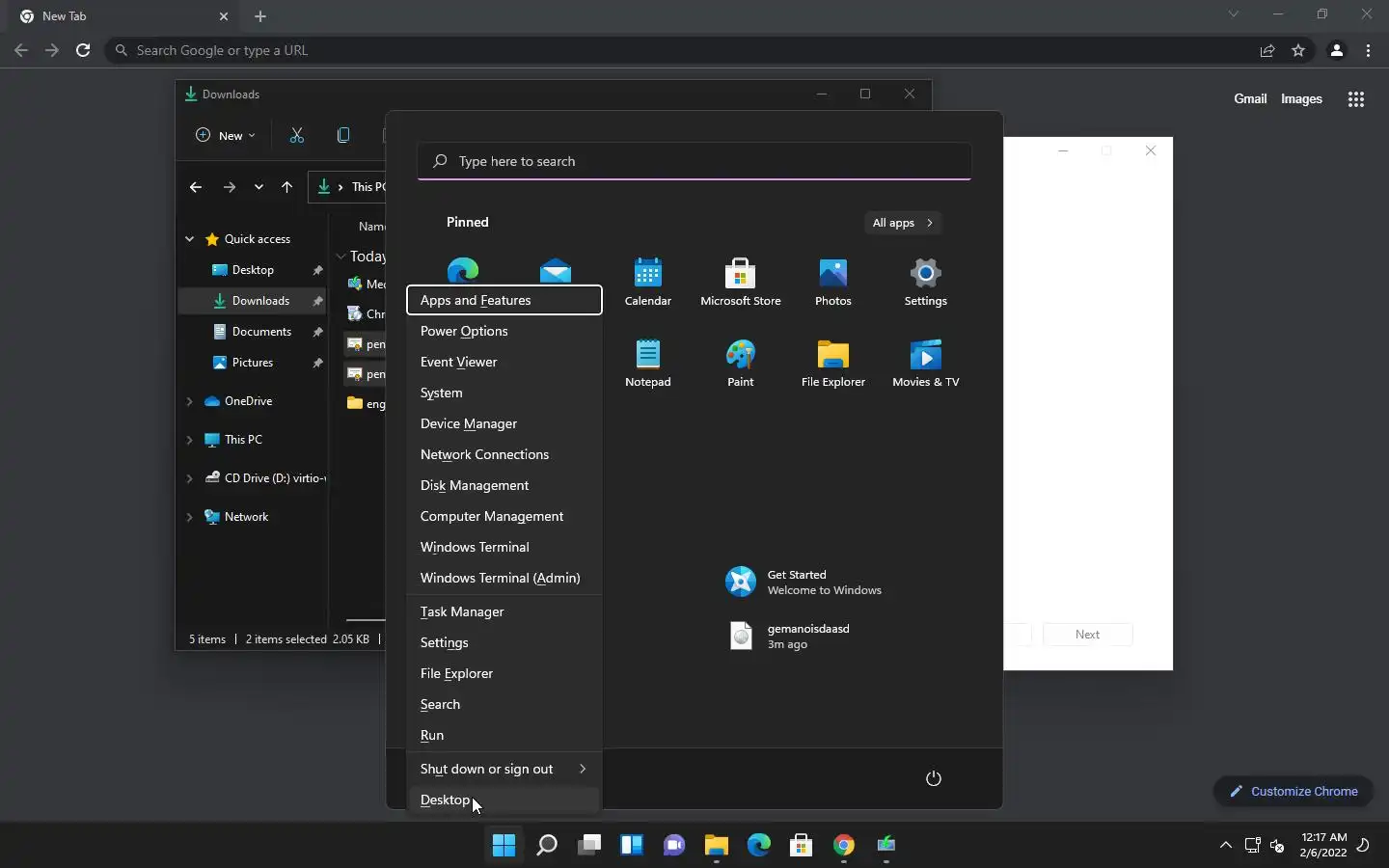The height and width of the screenshot is (868, 1389).
Task: Open Gmail link
Action: [x=1250, y=98]
